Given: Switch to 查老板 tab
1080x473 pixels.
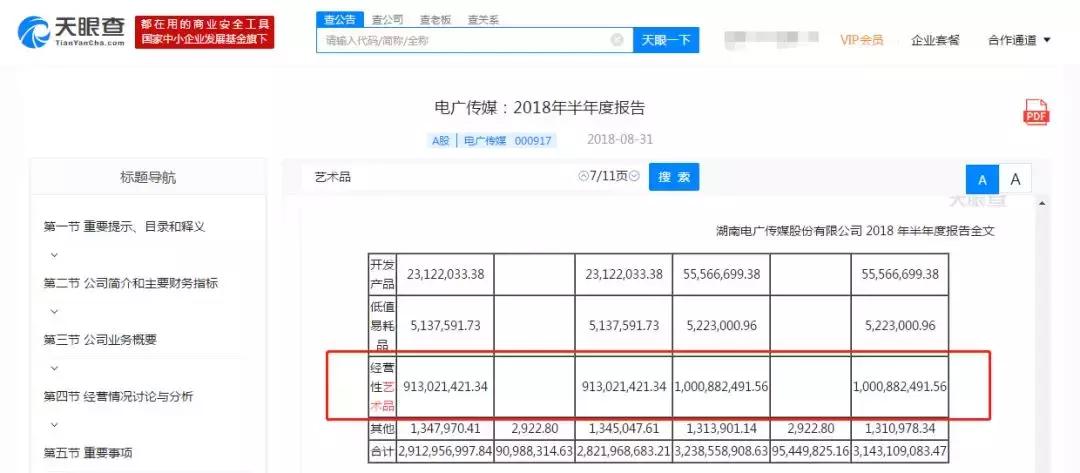Looking at the screenshot, I should pos(435,20).
